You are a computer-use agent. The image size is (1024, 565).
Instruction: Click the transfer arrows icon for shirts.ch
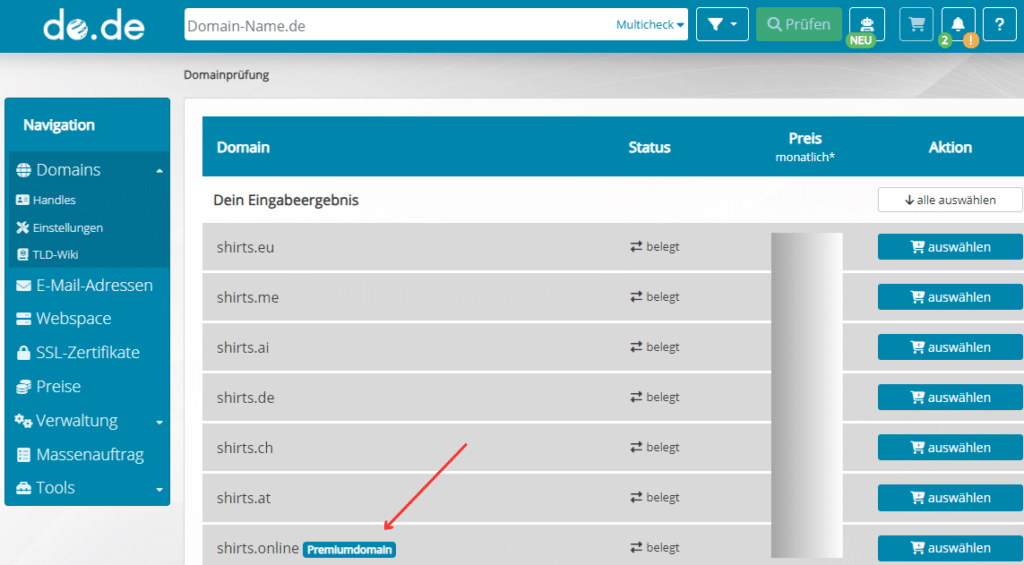(636, 447)
